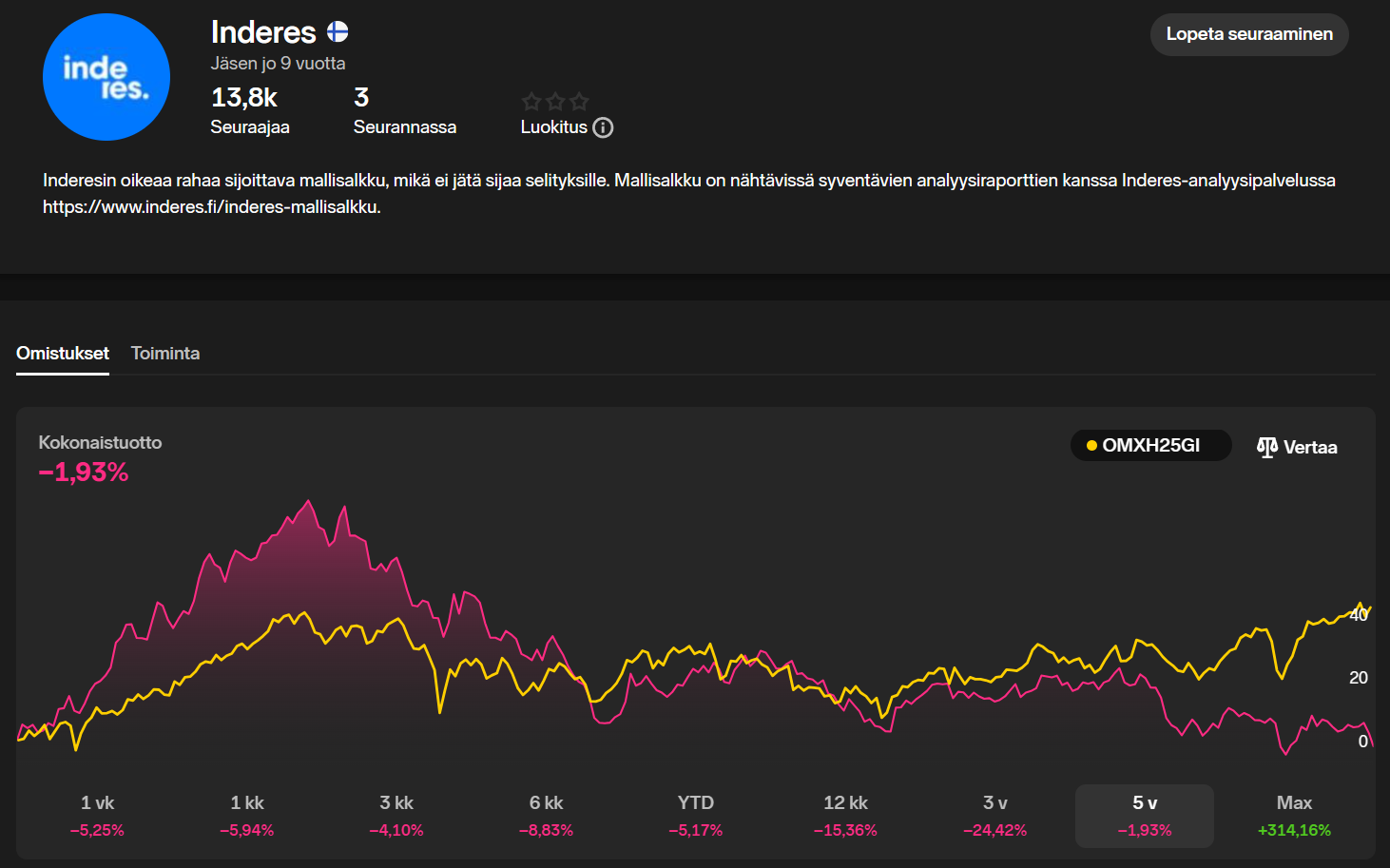Click the Kokonaistuotto label
Screen dimensions: 1390x868
[100, 442]
